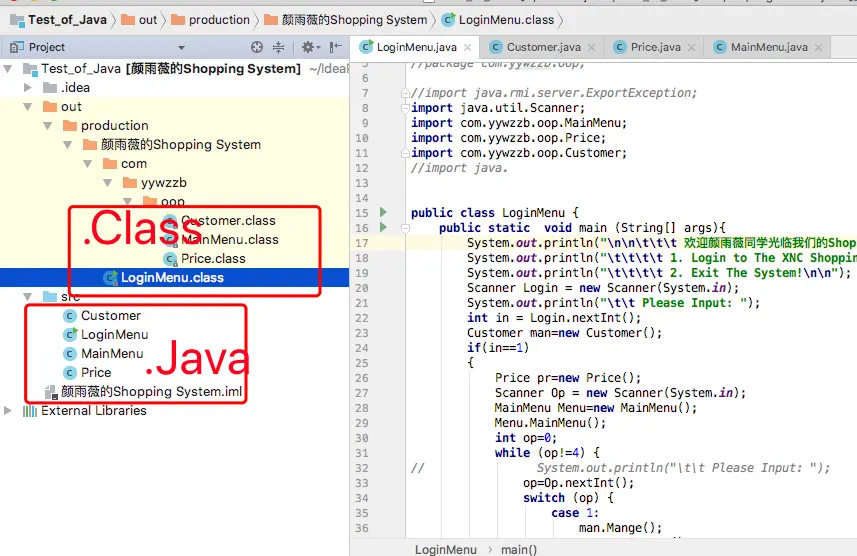Collapse the com folder

point(87,163)
